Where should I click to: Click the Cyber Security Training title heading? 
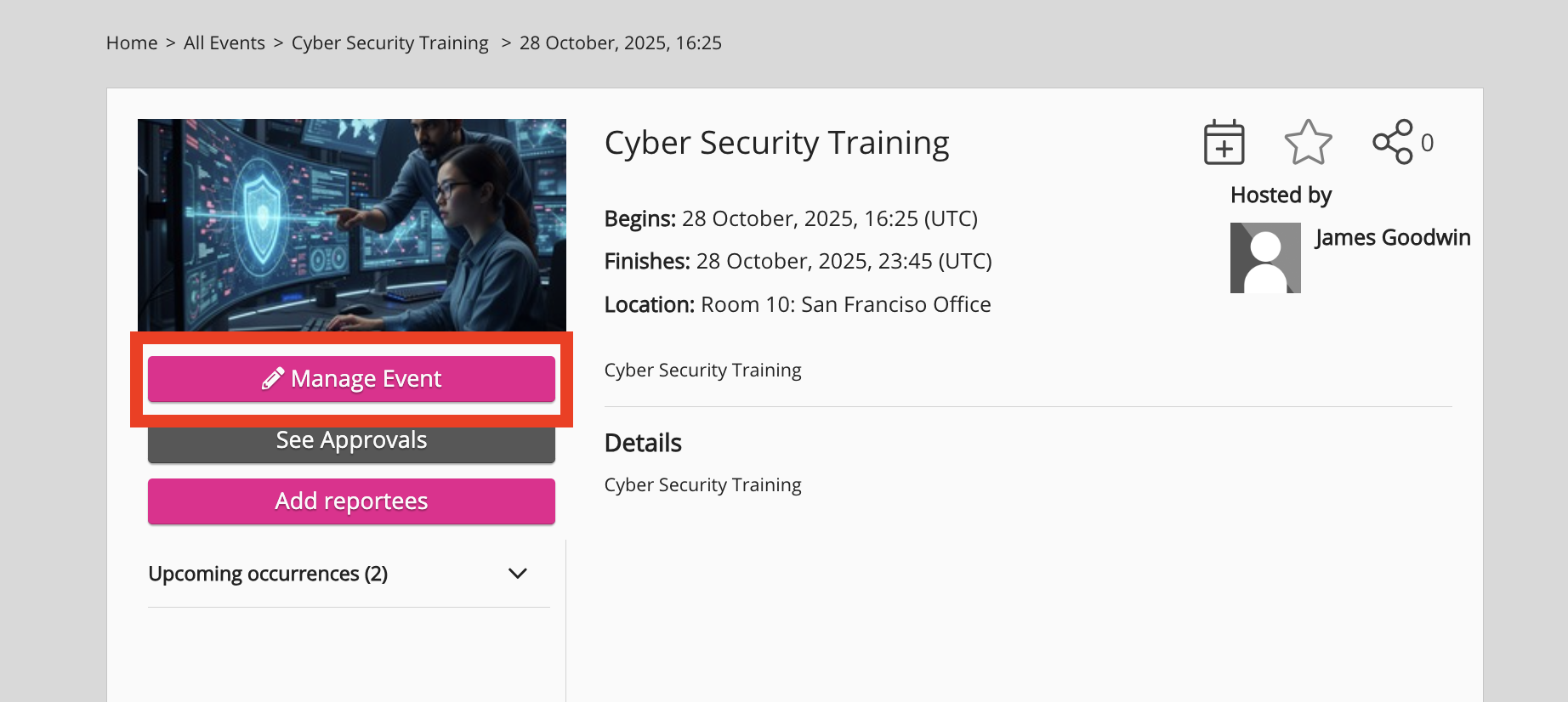pyautogui.click(x=776, y=143)
